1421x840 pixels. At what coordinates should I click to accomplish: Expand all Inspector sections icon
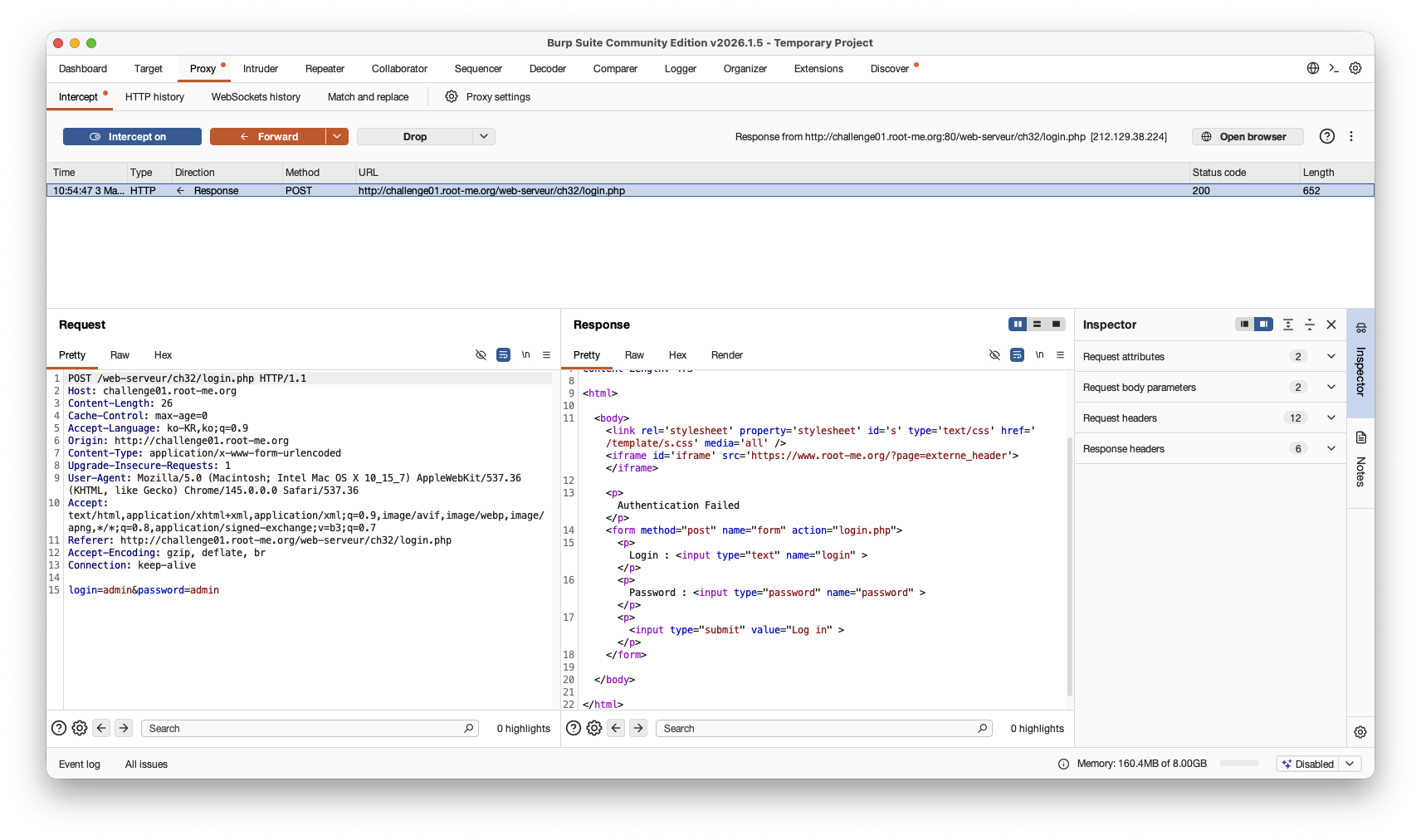click(1288, 325)
